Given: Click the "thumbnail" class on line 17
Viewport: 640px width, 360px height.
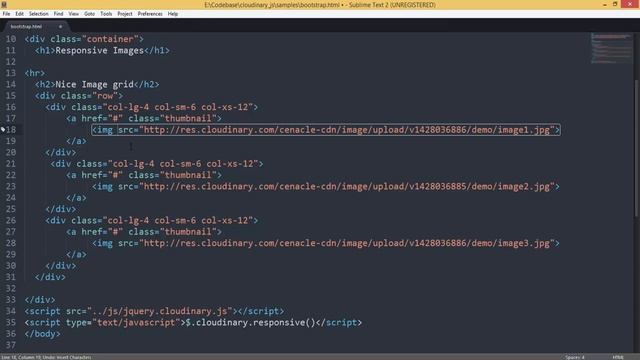Looking at the screenshot, I should point(188,118).
